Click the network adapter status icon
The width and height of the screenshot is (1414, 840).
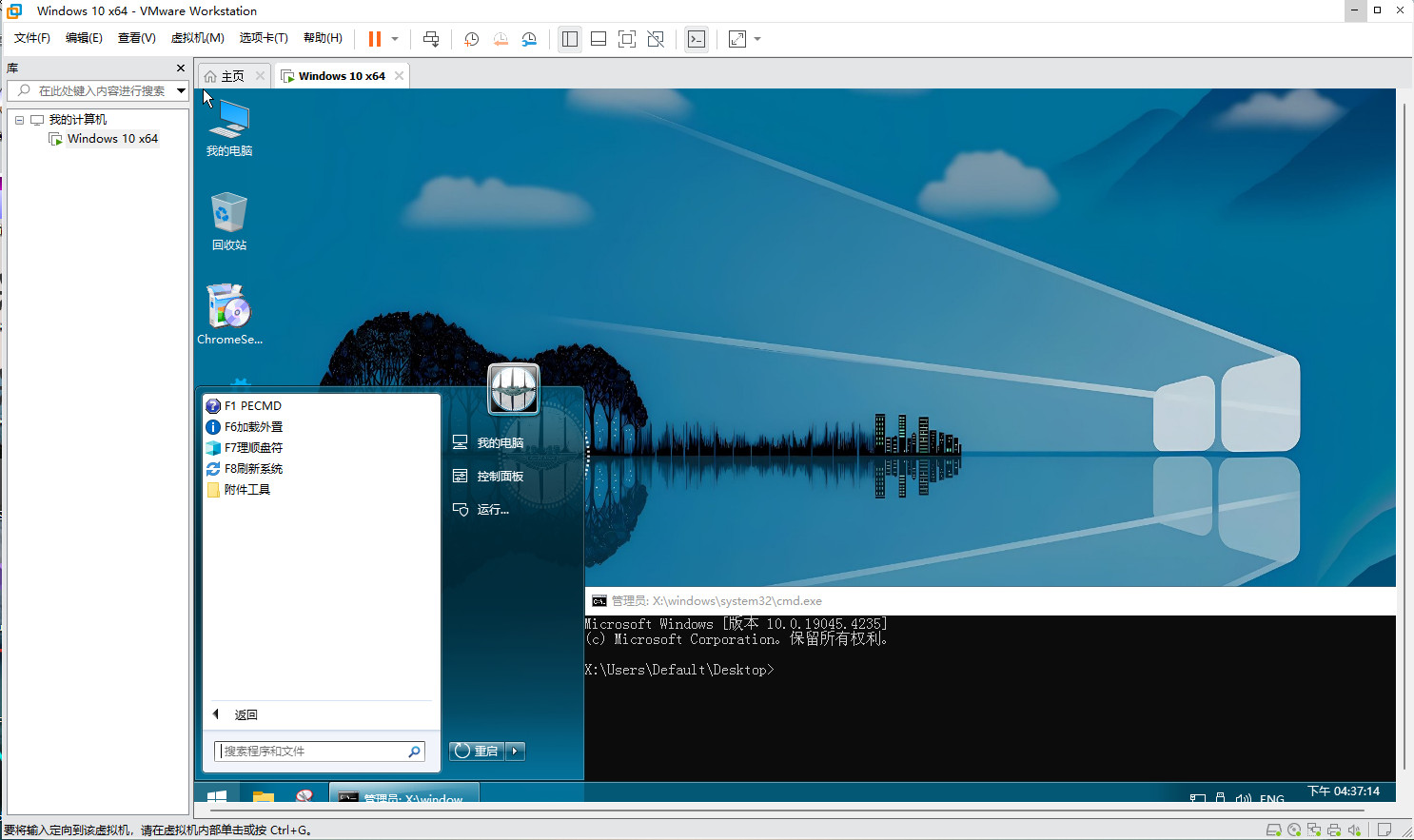pos(1314,830)
